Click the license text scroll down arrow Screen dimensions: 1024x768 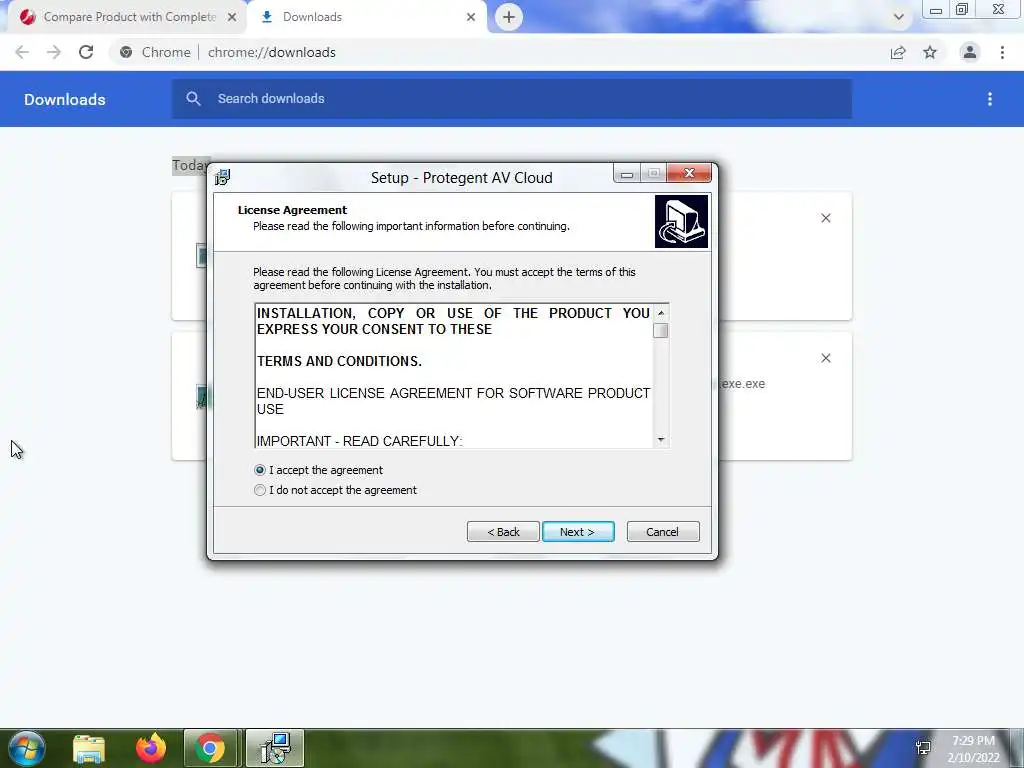(x=661, y=440)
